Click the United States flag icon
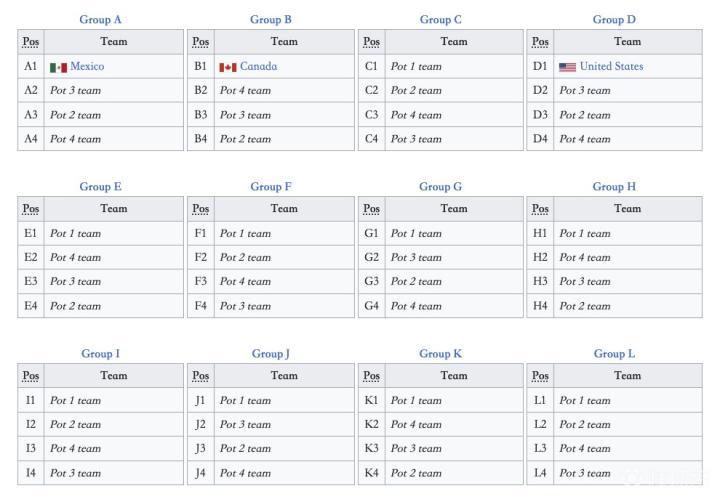The width and height of the screenshot is (720, 499). tap(567, 67)
